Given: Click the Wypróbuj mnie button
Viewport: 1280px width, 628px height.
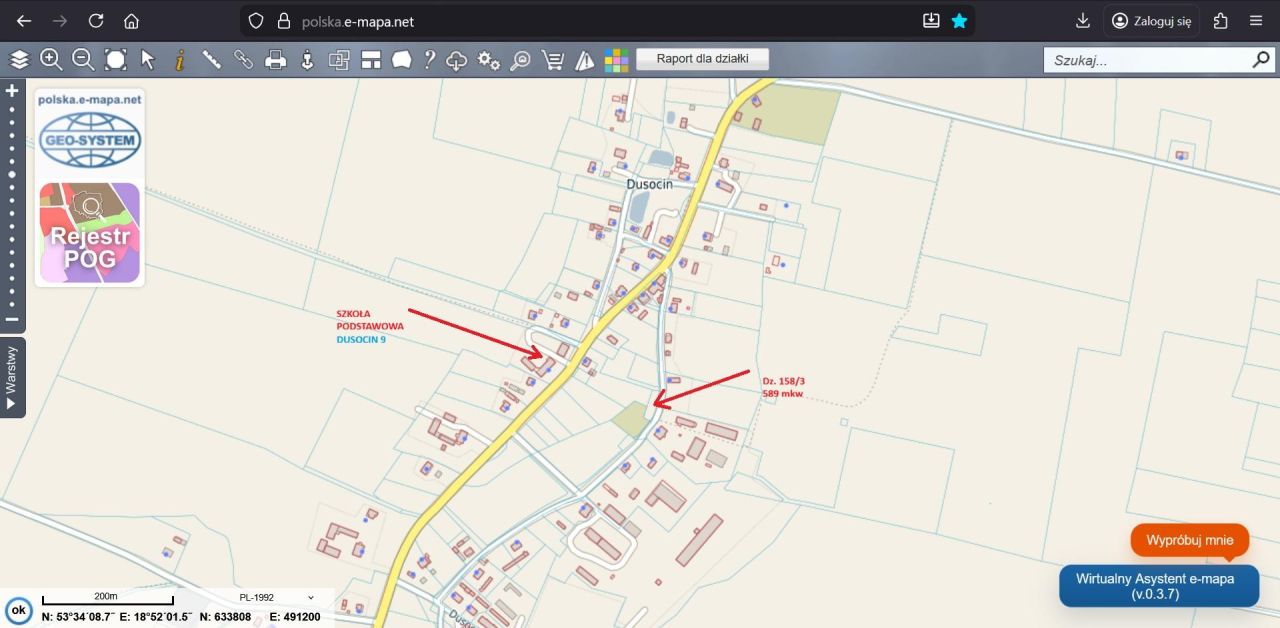Looking at the screenshot, I should [1189, 540].
